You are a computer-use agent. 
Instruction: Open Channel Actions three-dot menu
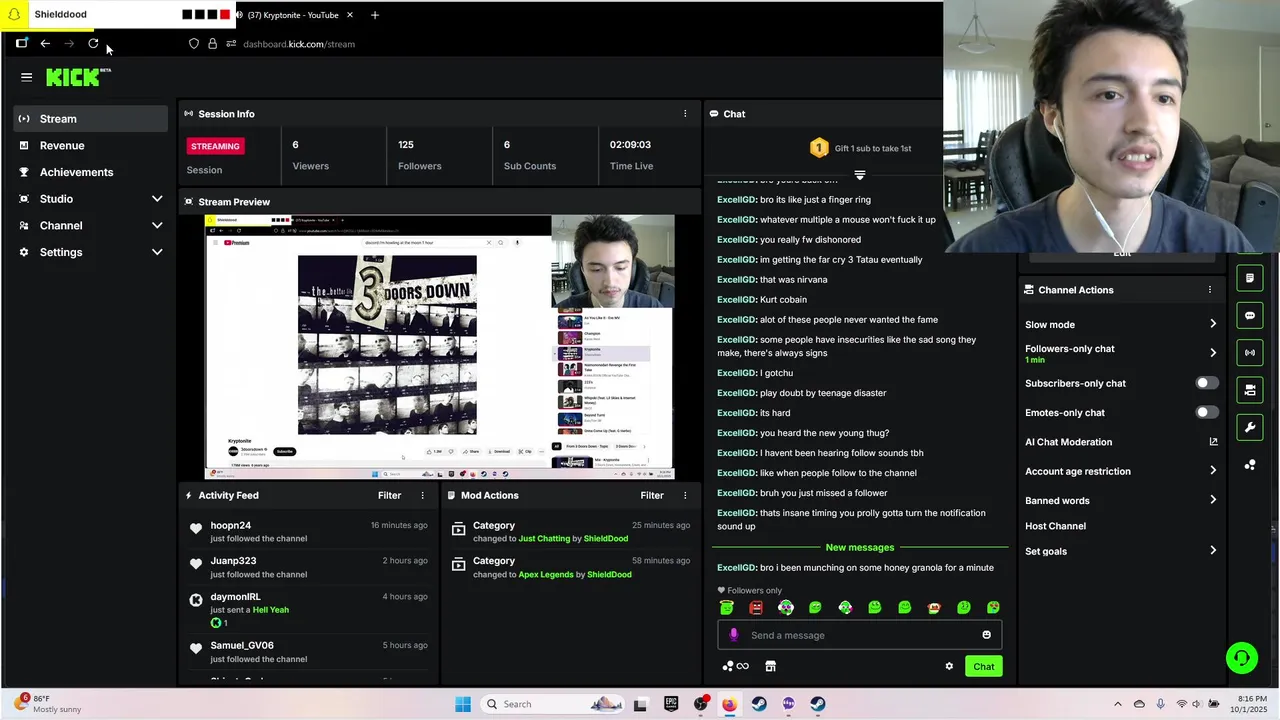pos(1209,290)
